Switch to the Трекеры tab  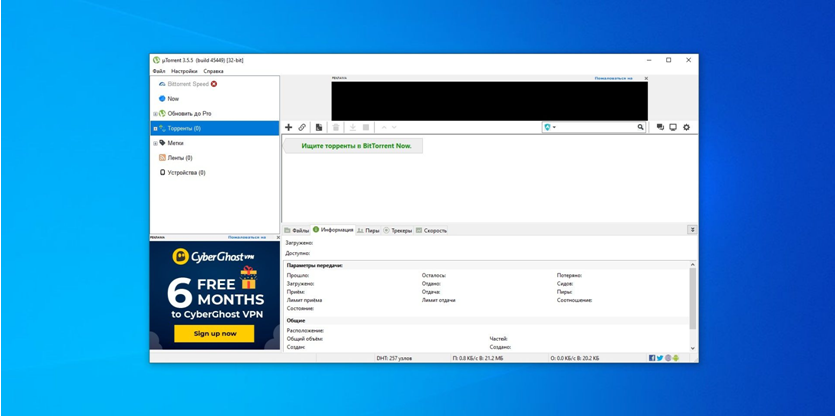tap(397, 230)
